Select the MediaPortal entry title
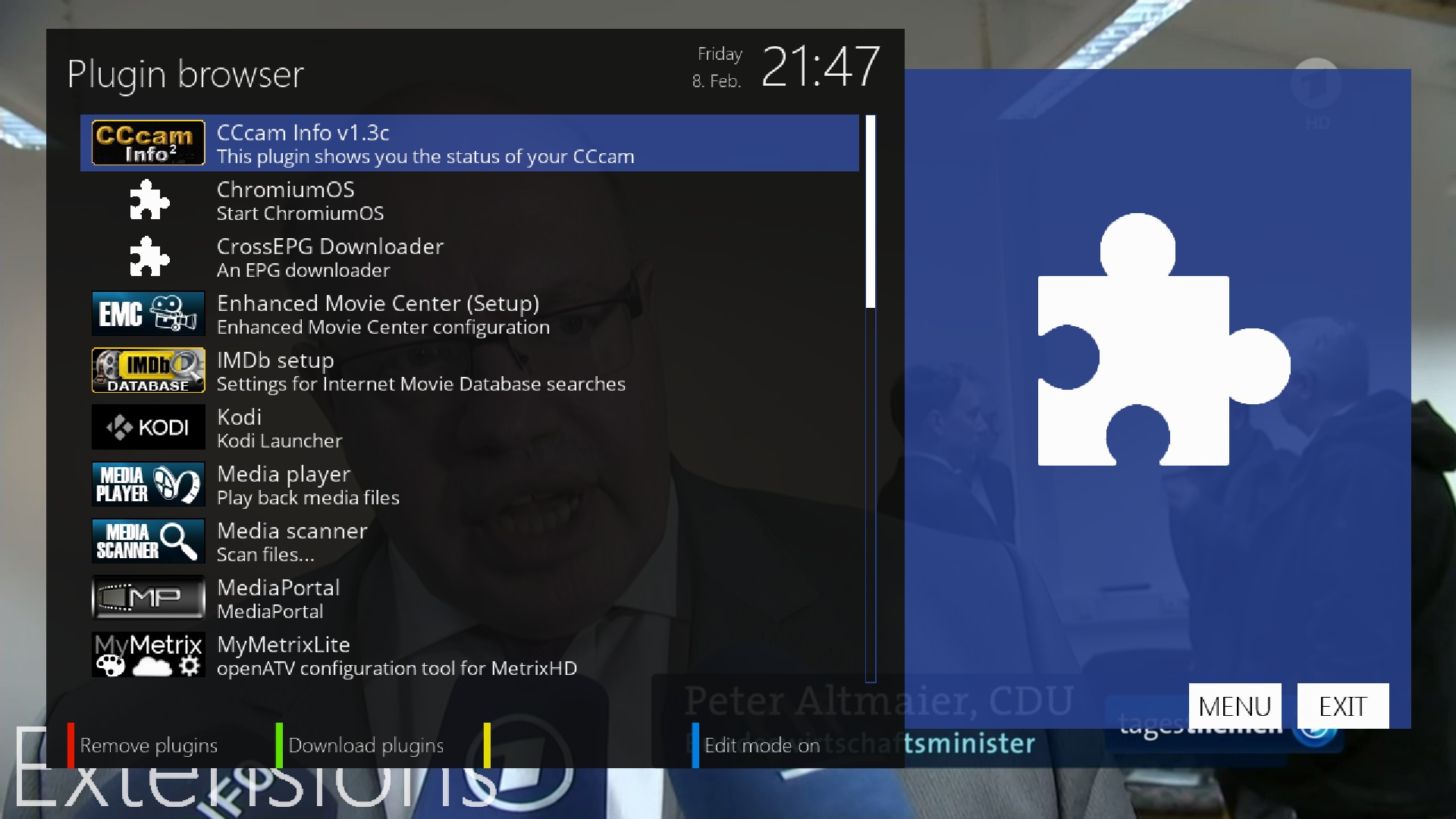The image size is (1456, 819). point(278,588)
